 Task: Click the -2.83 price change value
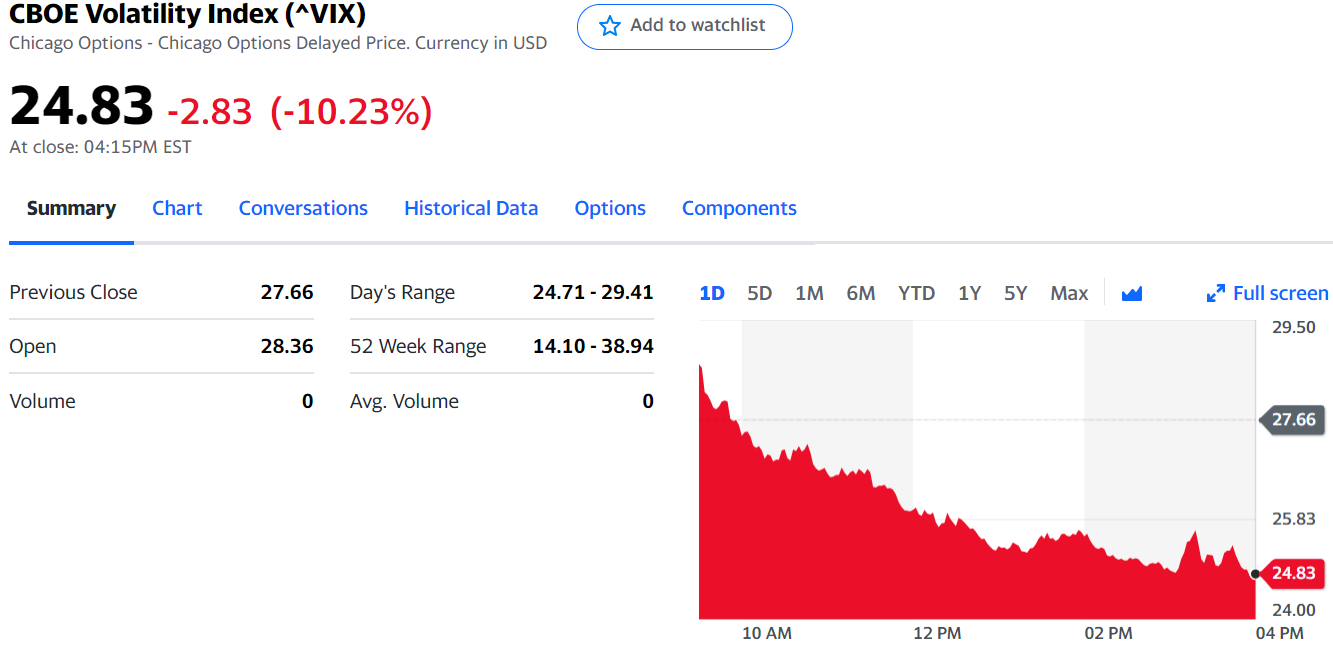(x=210, y=111)
